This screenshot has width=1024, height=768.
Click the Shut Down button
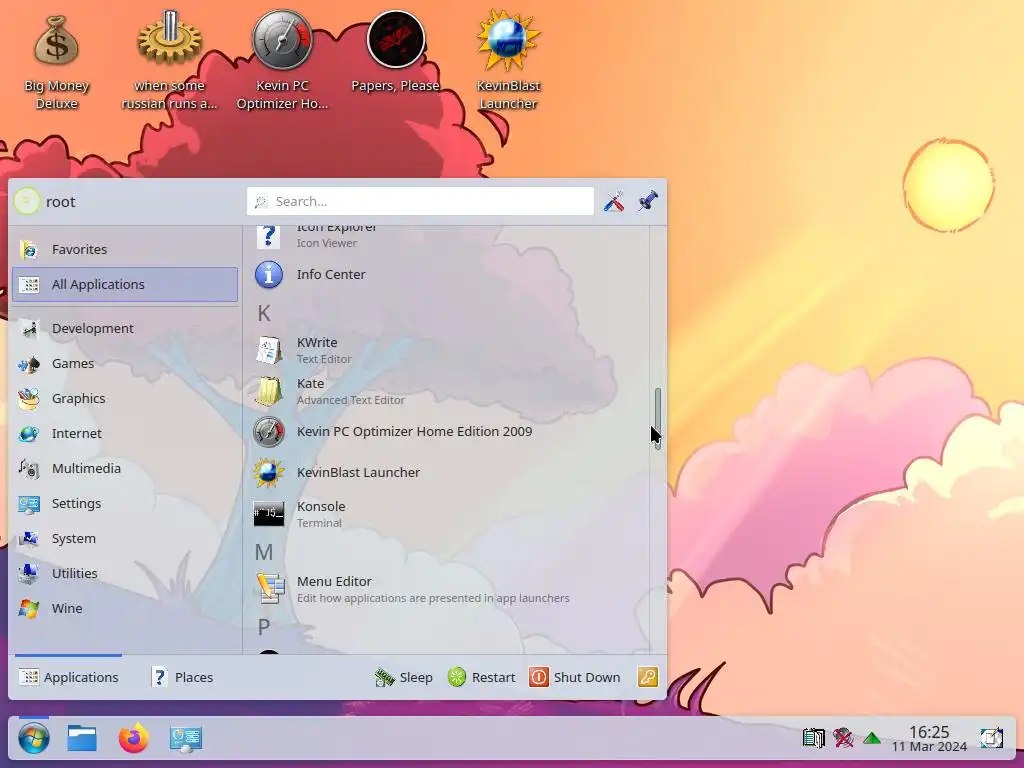pyautogui.click(x=575, y=677)
